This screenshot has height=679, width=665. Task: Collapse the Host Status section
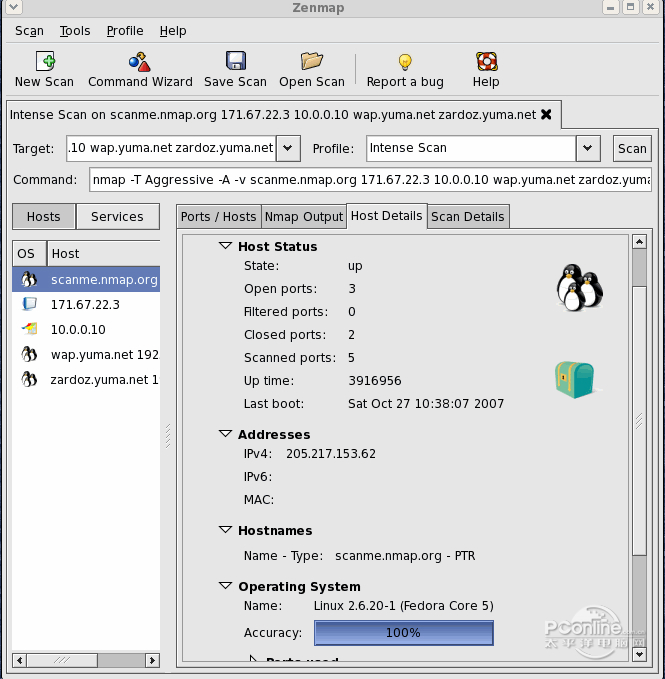click(225, 246)
